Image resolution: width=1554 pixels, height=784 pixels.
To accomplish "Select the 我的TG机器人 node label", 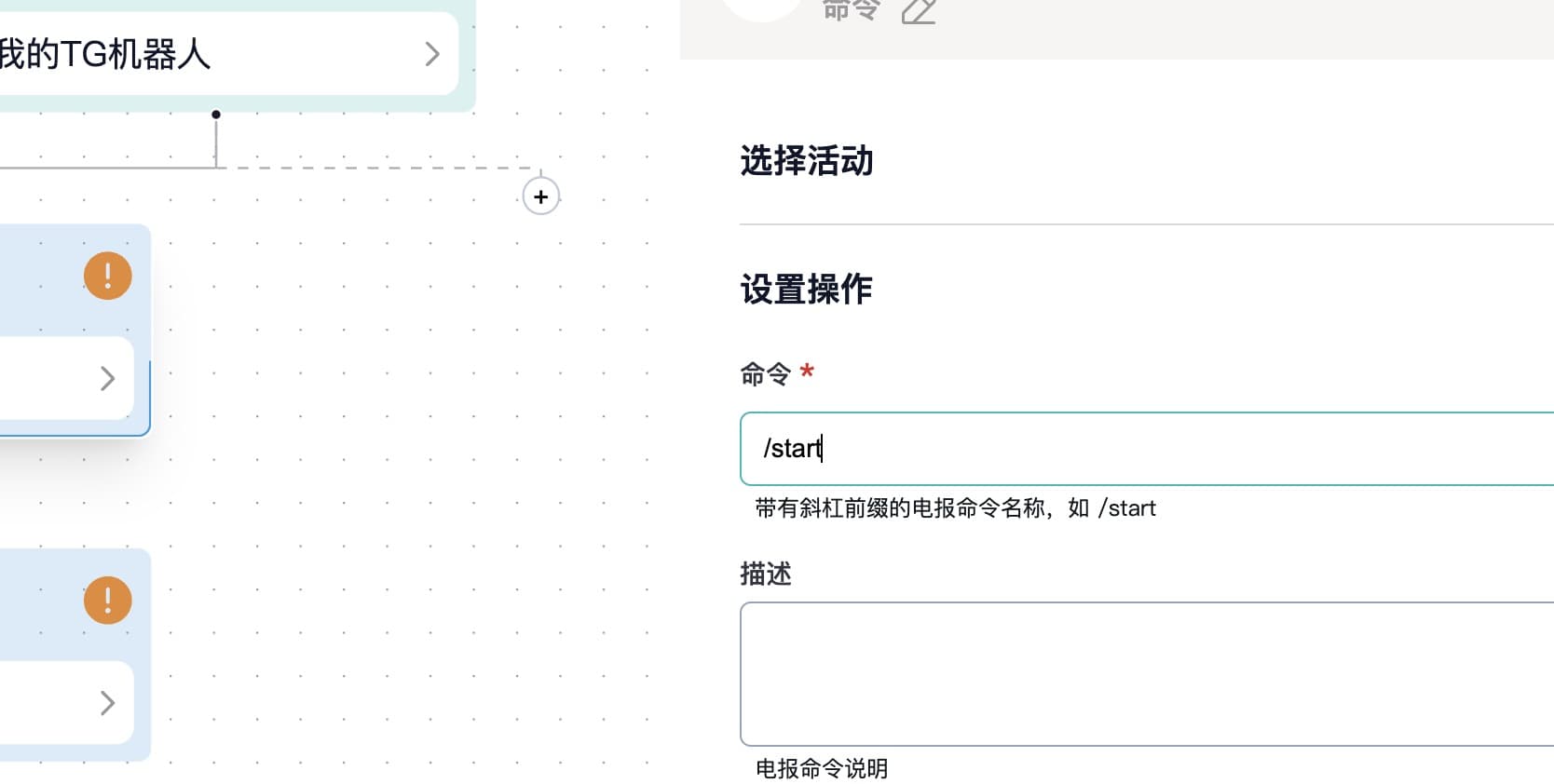I will 104,54.
